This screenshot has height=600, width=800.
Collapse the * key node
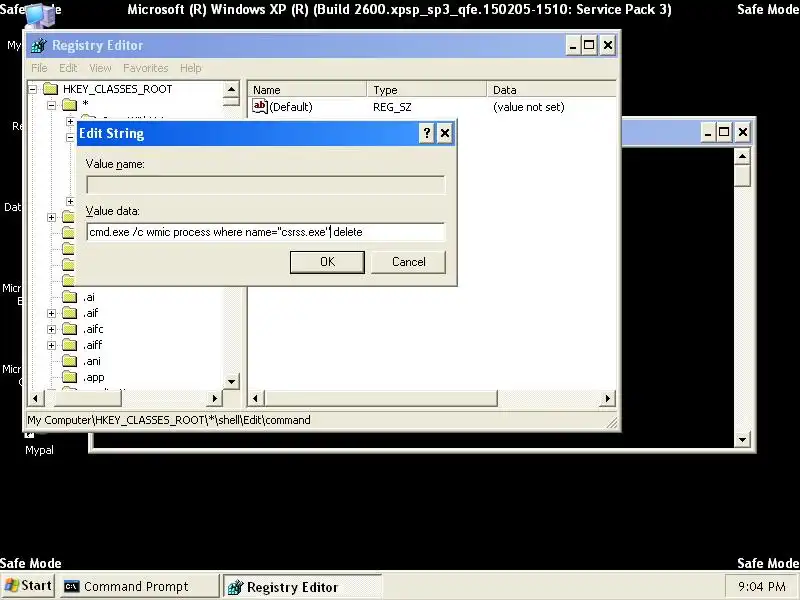pyautogui.click(x=52, y=106)
